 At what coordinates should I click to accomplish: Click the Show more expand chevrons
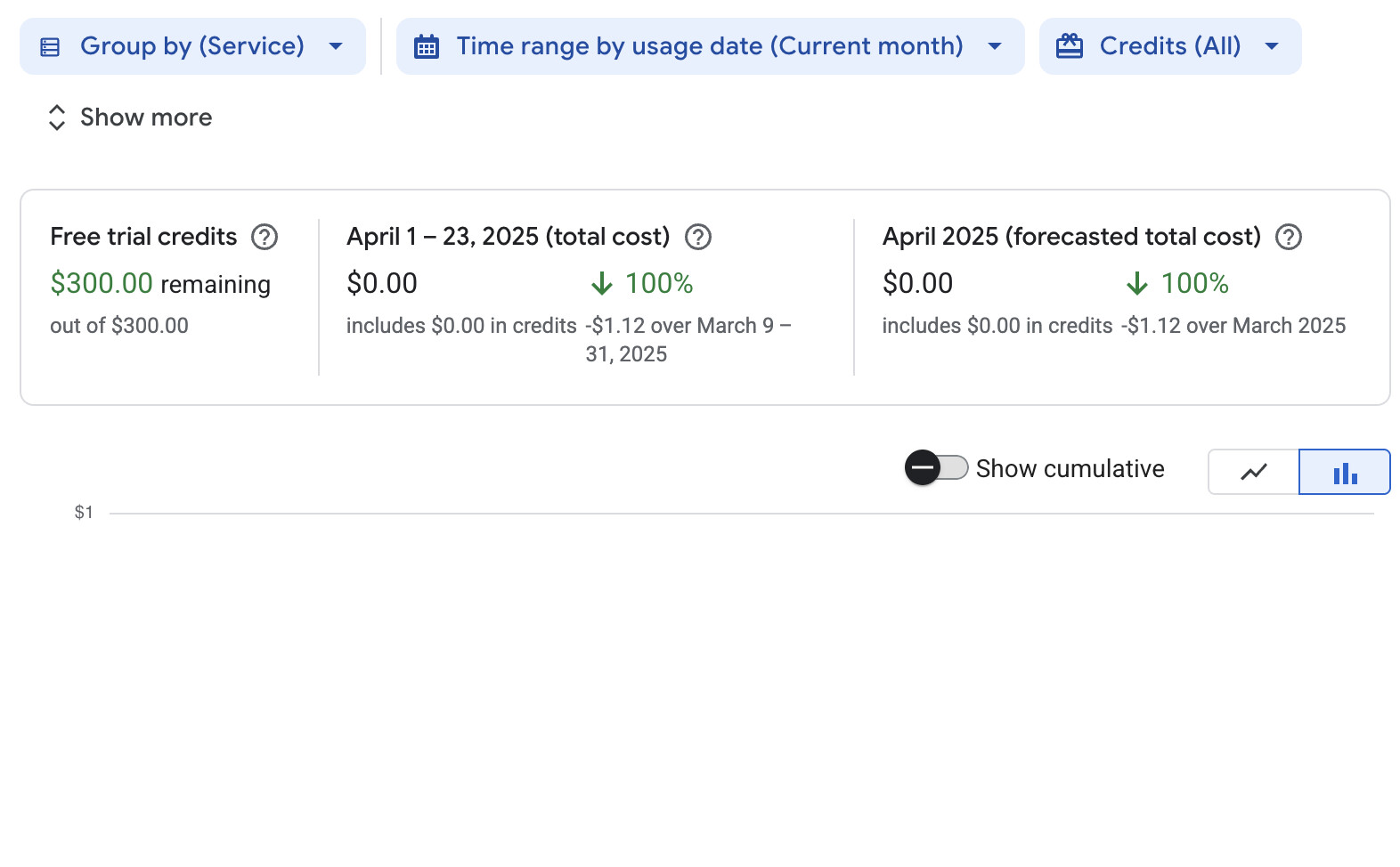click(x=57, y=117)
